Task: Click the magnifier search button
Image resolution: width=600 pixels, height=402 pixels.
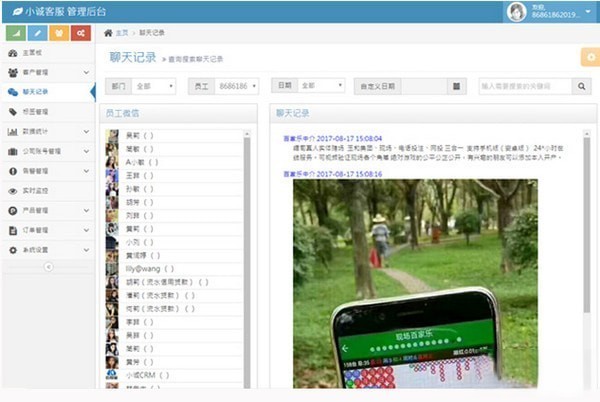Action: 581,86
